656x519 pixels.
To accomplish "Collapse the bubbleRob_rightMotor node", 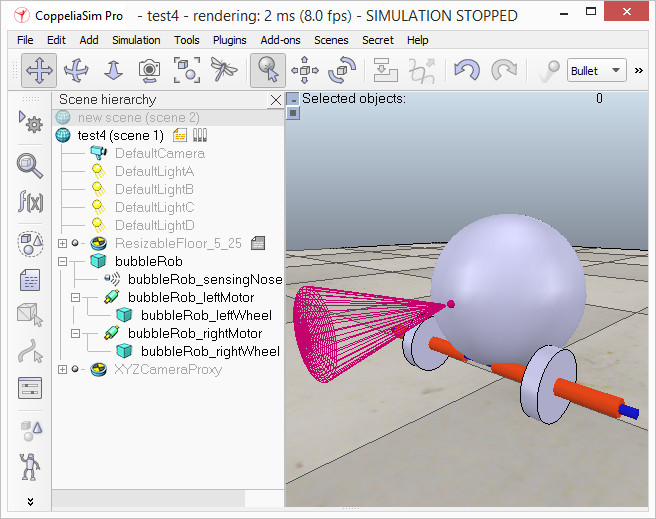I will click(x=75, y=333).
